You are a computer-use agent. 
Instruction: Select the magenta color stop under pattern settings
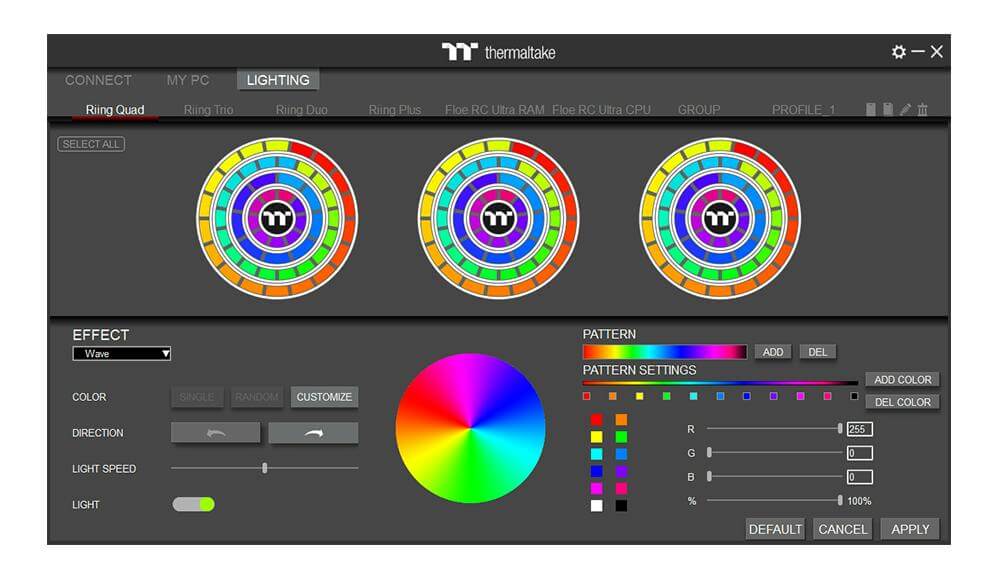[x=800, y=396]
